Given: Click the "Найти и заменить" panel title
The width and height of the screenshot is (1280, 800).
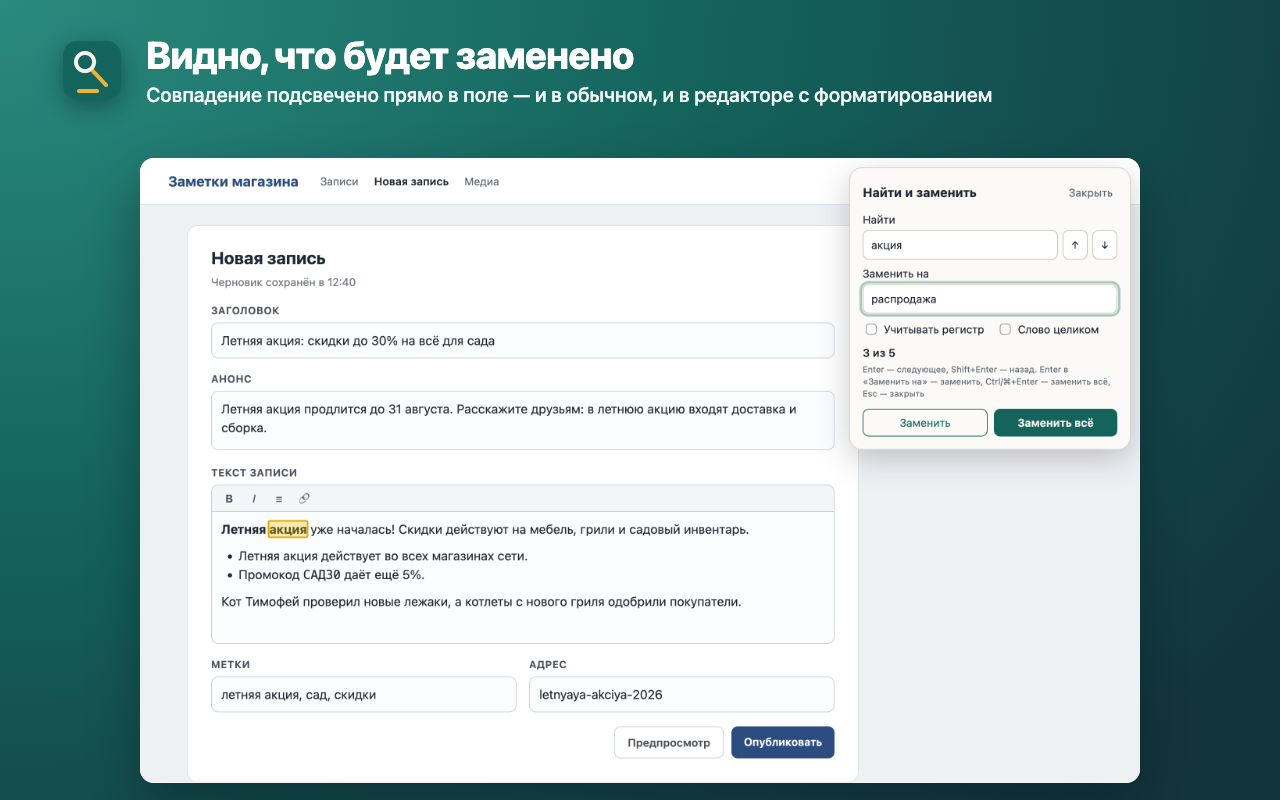Looking at the screenshot, I should point(920,193).
